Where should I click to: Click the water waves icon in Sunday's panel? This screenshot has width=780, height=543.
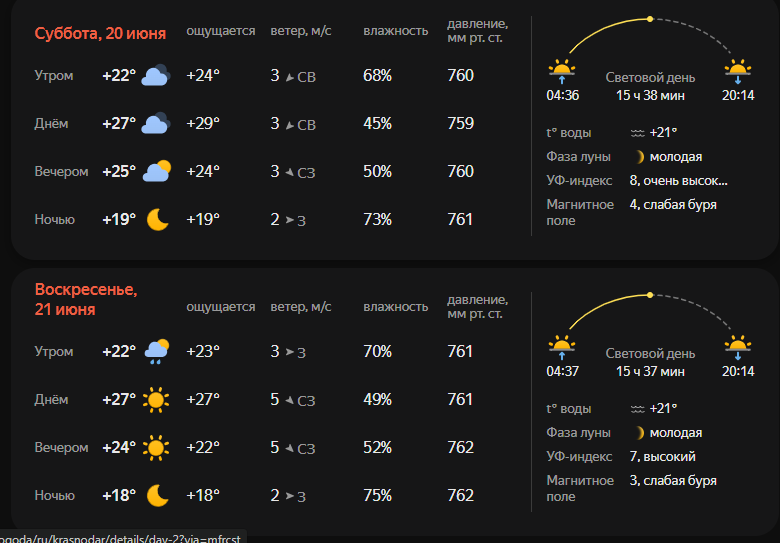pyautogui.click(x=637, y=409)
